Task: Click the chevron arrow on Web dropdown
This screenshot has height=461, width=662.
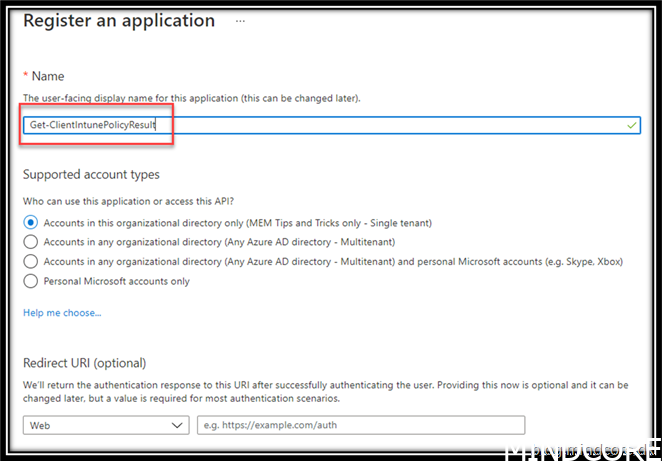Action: [x=177, y=425]
